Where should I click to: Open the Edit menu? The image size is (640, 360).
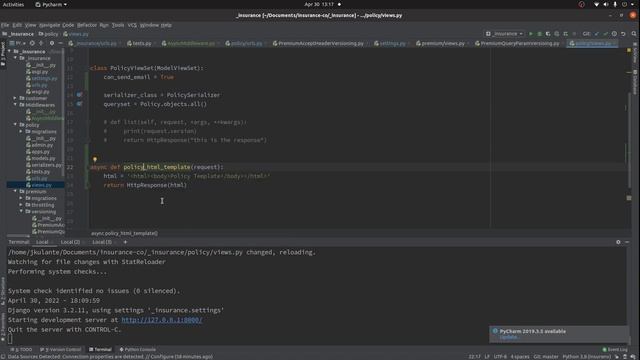tap(17, 25)
